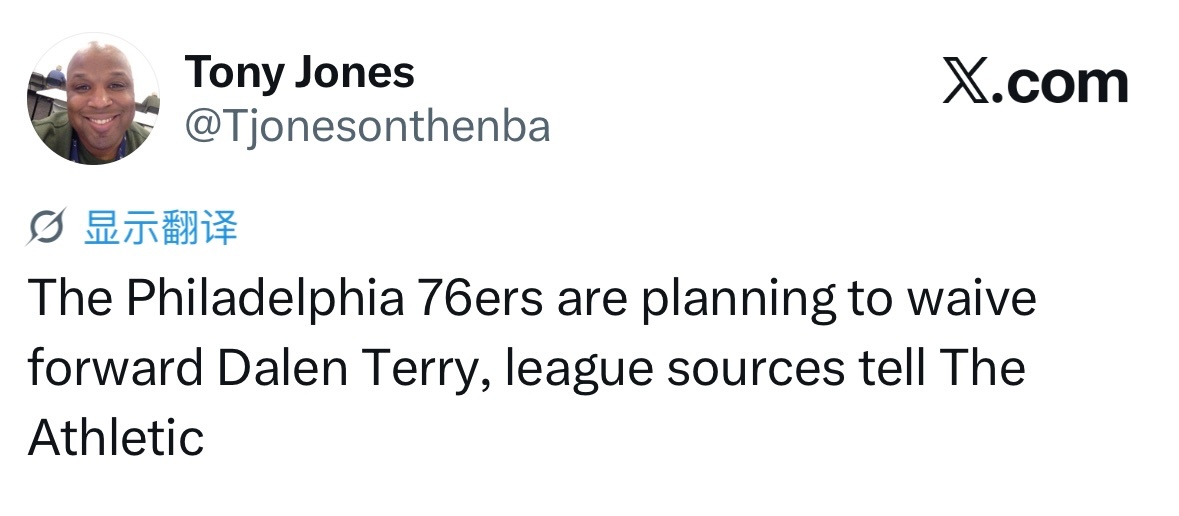Click the word 'forward' in the tweet

coord(116,369)
